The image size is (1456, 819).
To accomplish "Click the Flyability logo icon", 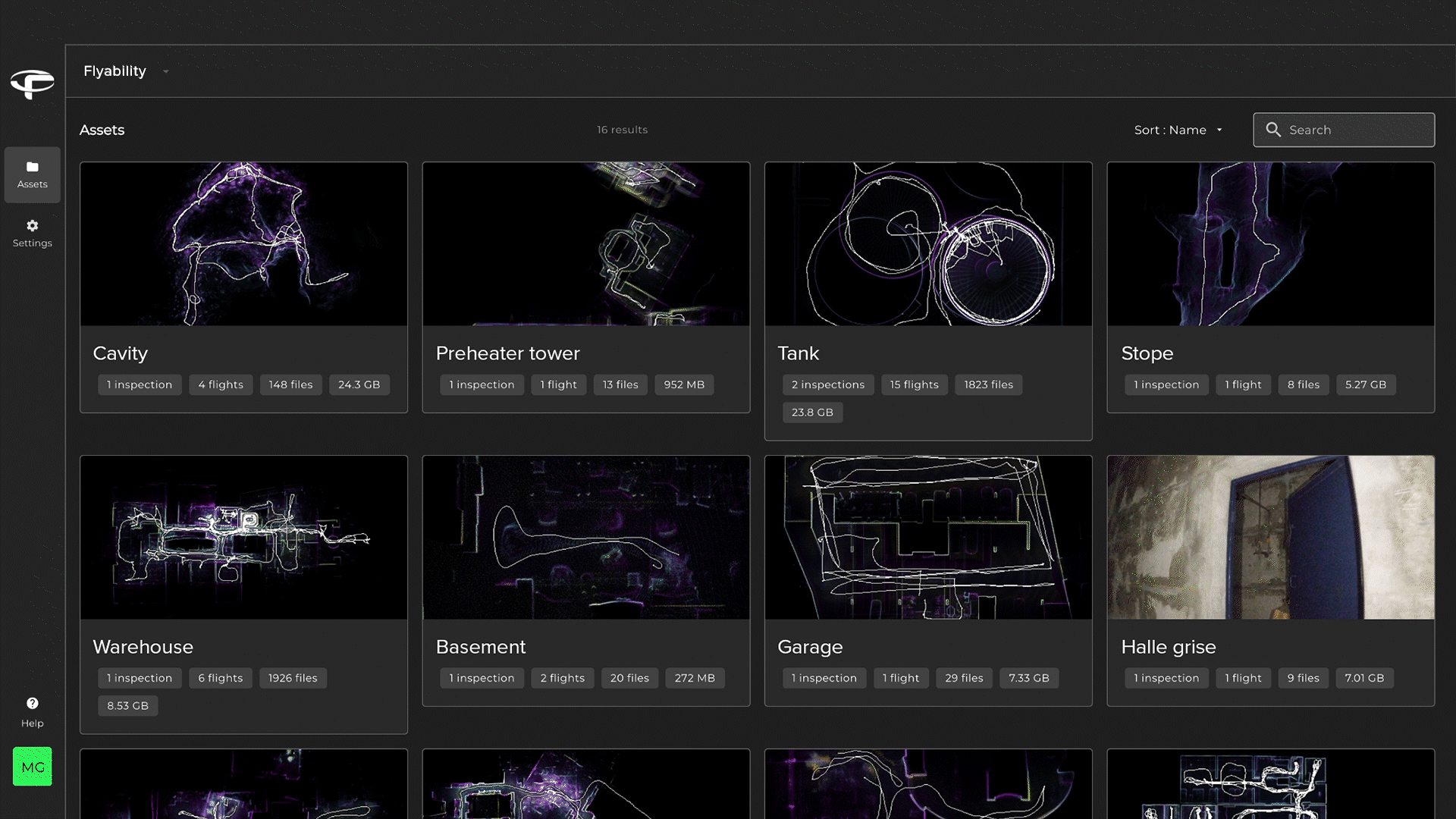I will (x=32, y=83).
